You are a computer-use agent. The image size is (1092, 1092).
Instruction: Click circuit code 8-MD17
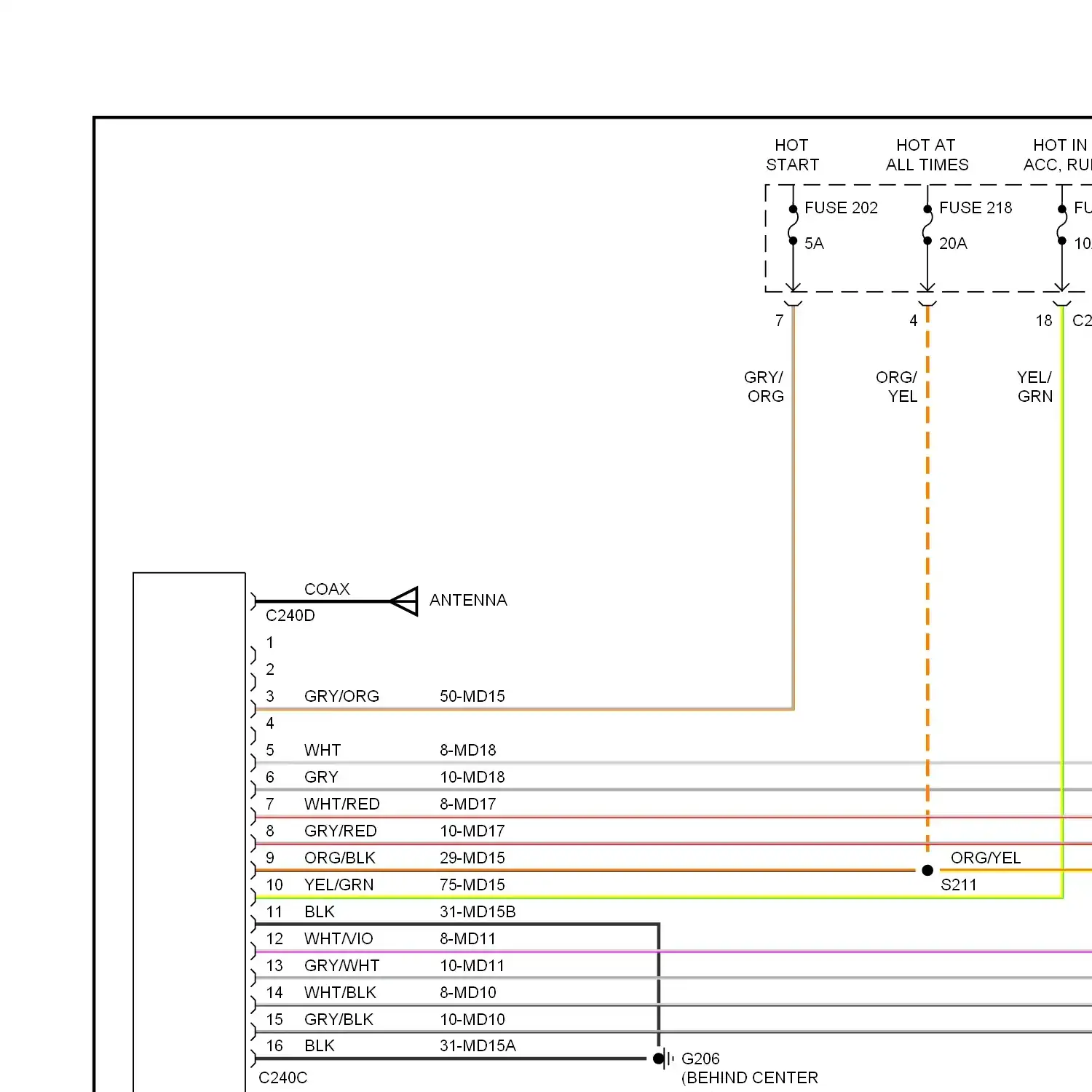pos(468,804)
